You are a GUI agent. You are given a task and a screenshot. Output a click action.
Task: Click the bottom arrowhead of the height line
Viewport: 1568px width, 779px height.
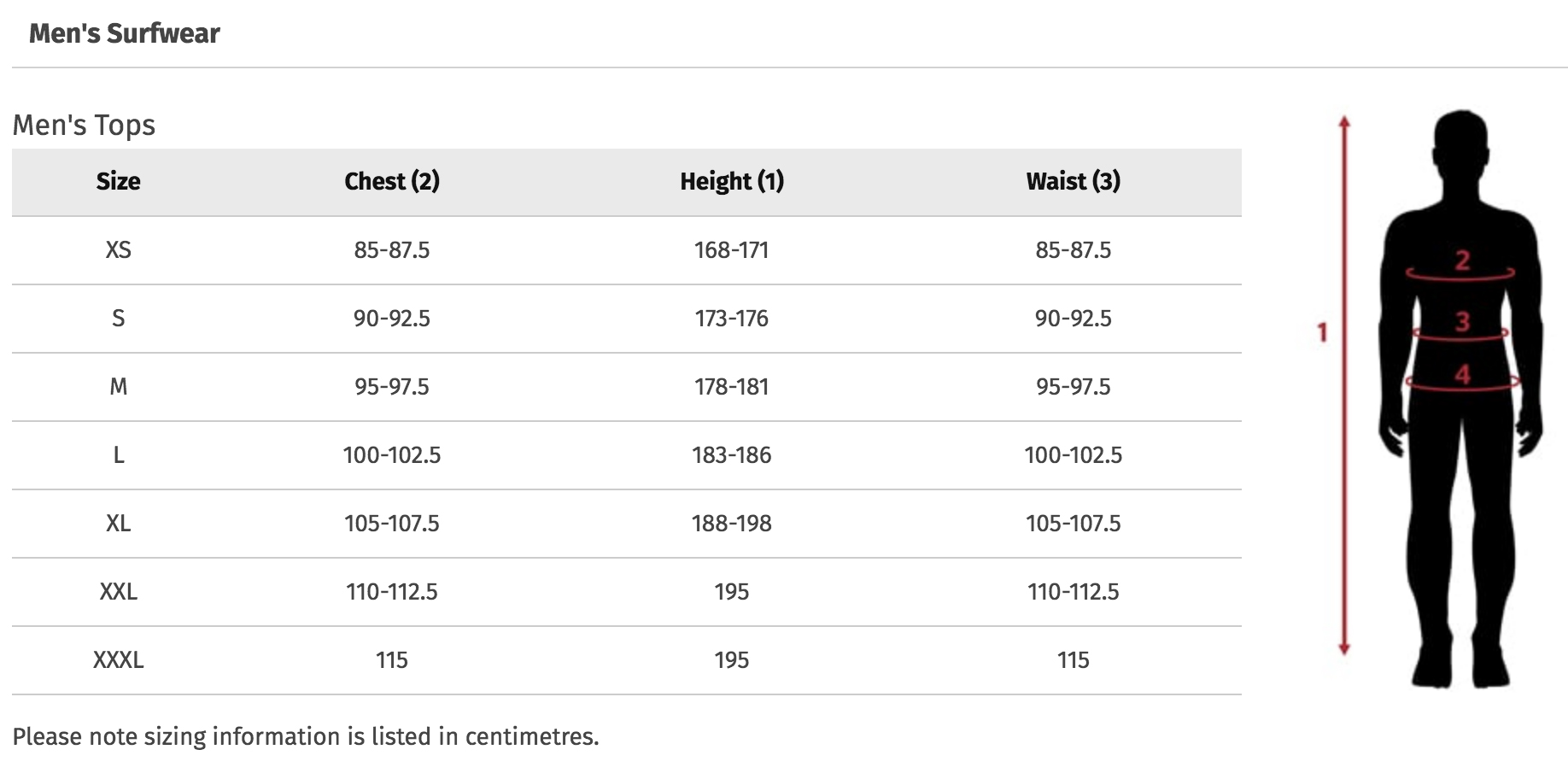coord(1344,648)
